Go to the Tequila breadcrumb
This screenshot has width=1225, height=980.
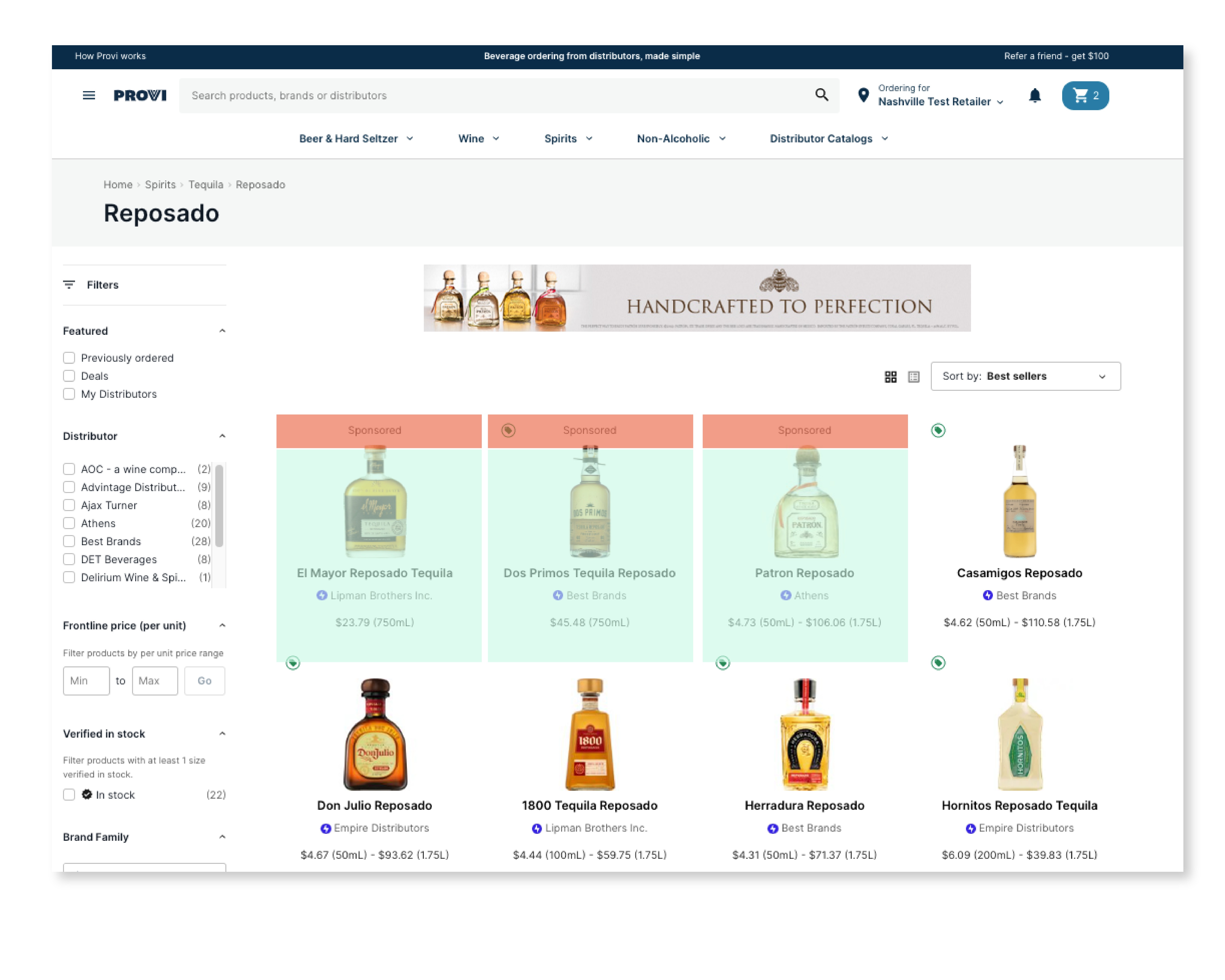pos(206,185)
